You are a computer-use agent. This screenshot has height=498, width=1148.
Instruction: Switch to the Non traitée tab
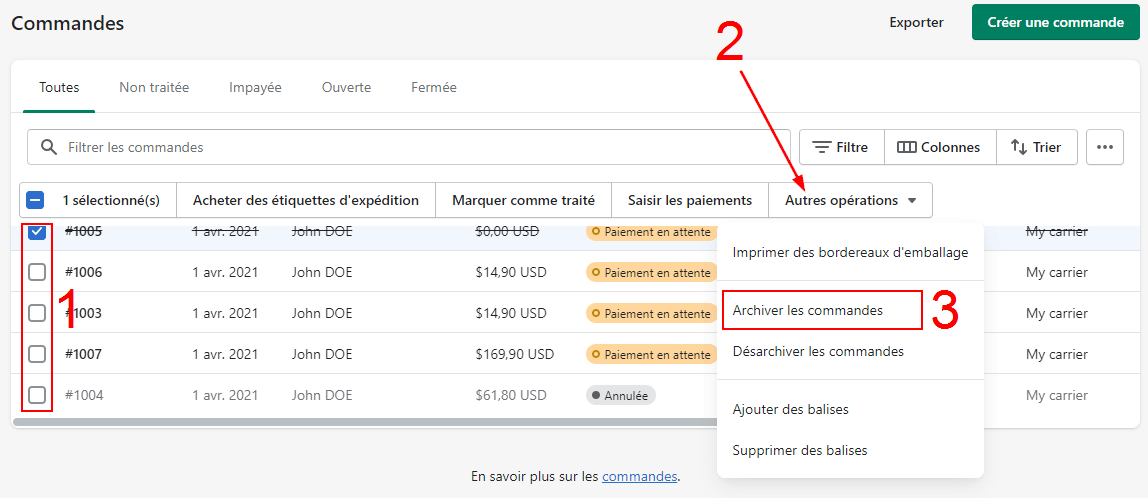point(154,87)
